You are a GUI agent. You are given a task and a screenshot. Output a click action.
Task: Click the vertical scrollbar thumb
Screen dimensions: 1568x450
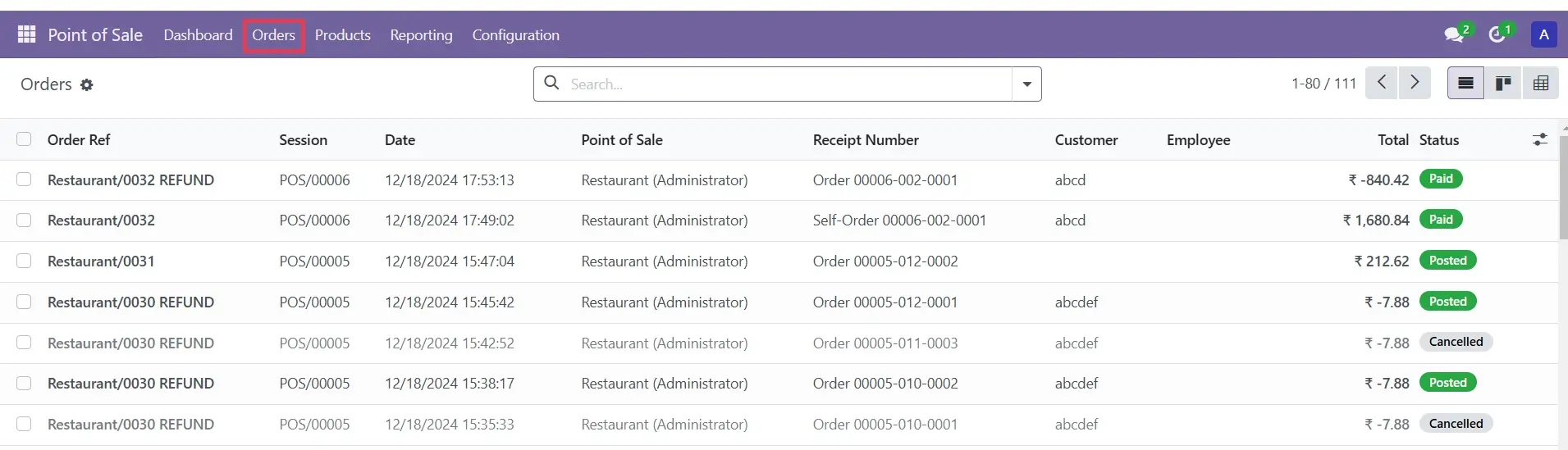point(1563,187)
